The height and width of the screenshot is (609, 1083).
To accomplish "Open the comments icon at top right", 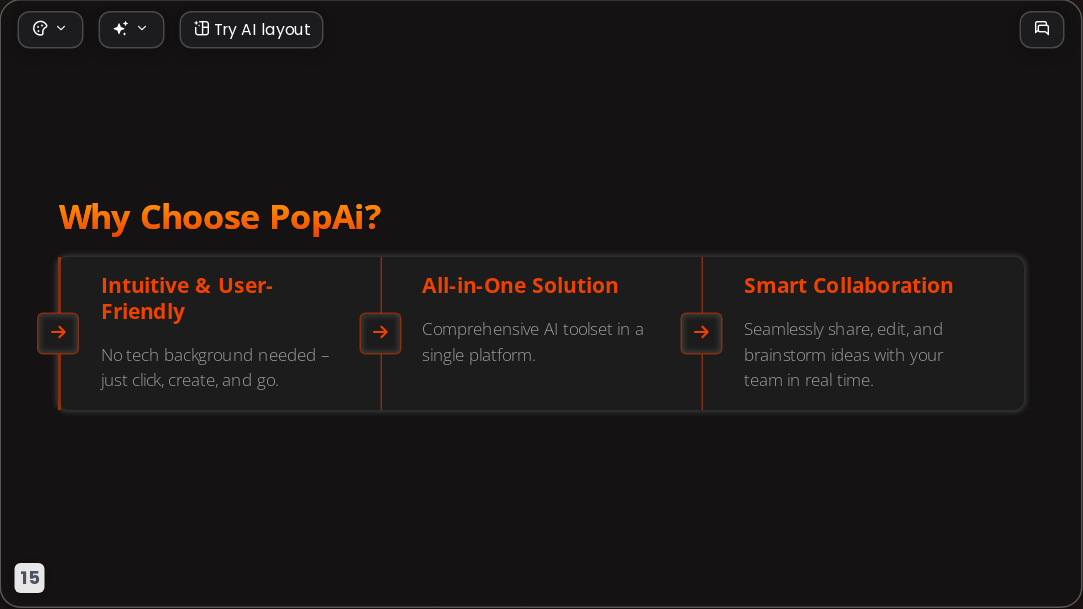I will click(1042, 29).
